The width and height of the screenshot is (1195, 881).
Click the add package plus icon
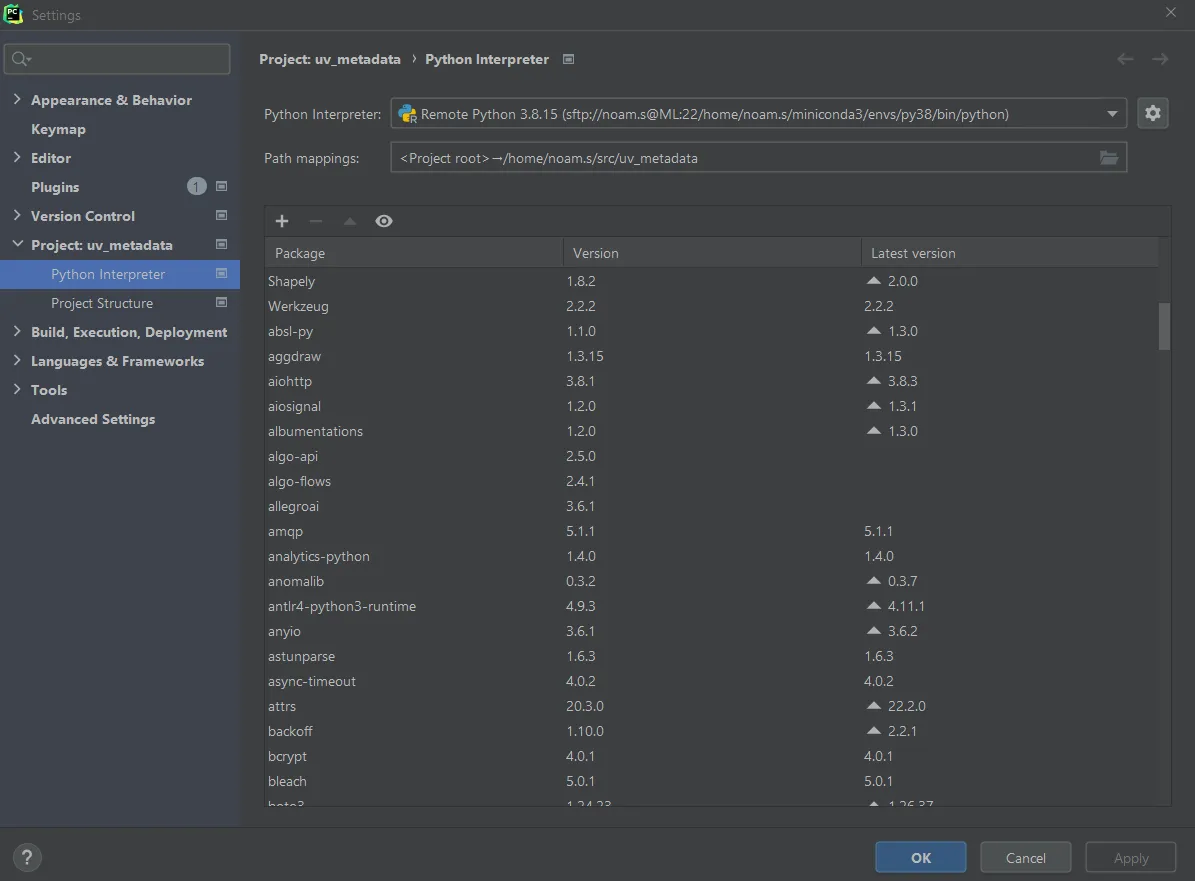pos(282,221)
